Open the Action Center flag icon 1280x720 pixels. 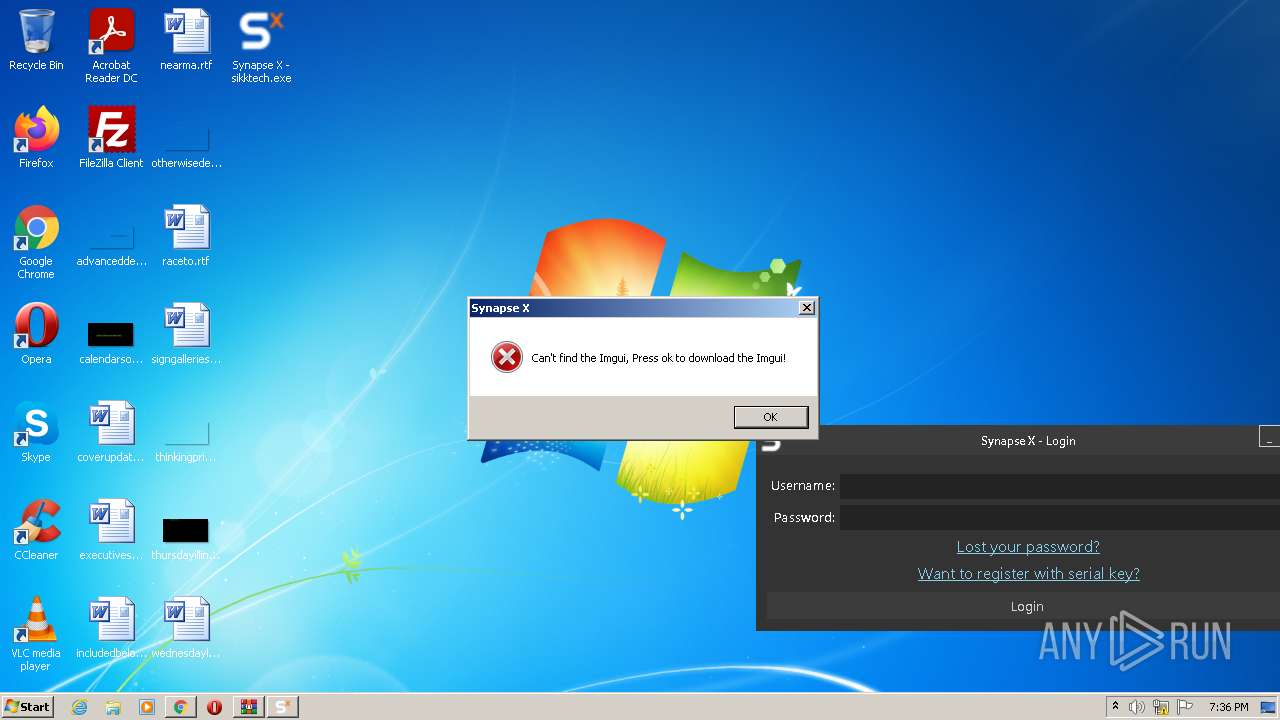[x=1185, y=707]
